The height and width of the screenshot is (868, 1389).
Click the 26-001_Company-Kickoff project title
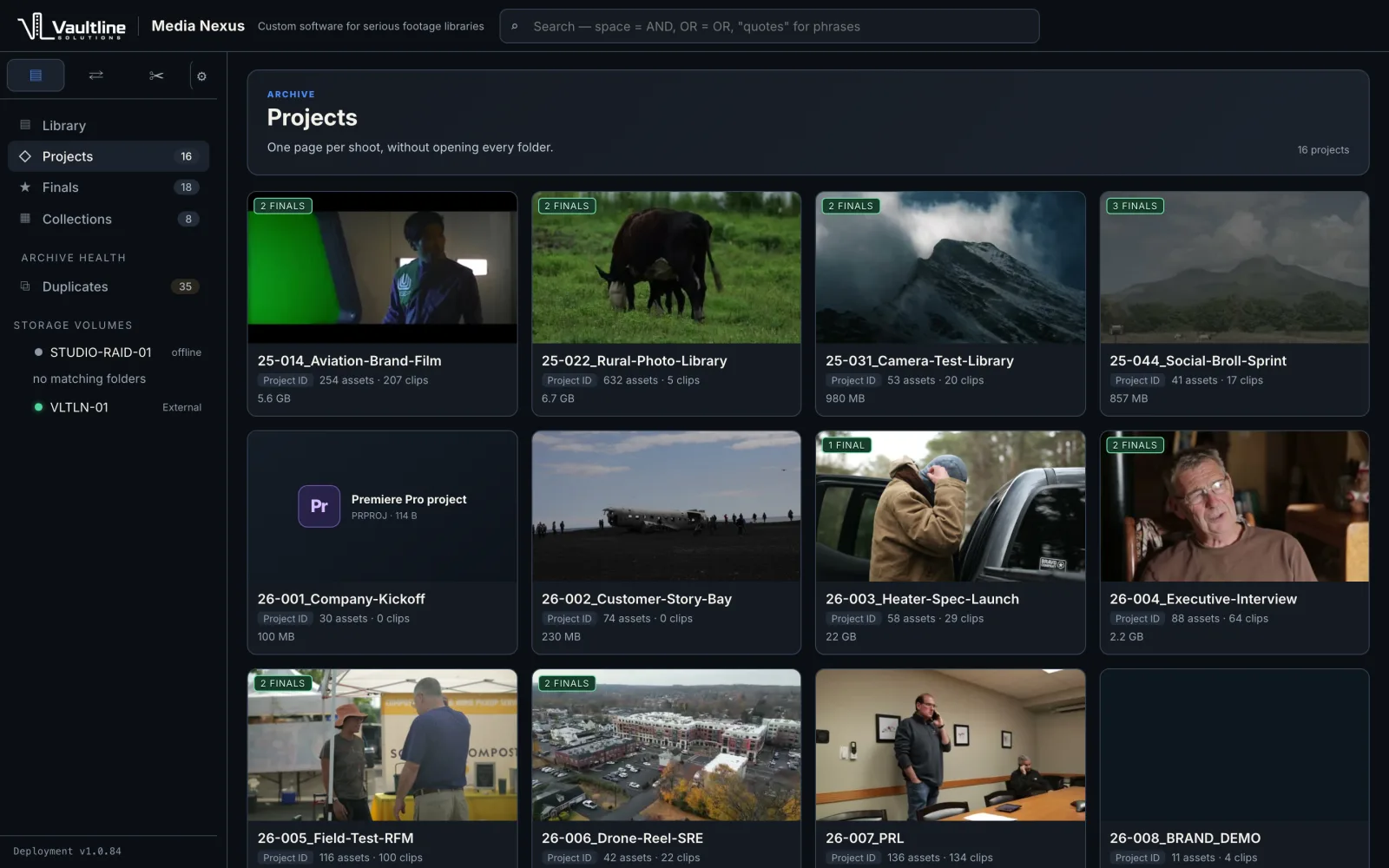pyautogui.click(x=341, y=599)
